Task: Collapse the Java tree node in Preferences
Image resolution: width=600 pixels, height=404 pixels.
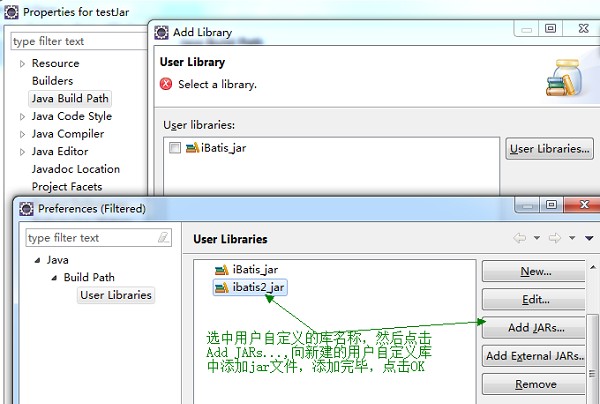Action: 37,261
